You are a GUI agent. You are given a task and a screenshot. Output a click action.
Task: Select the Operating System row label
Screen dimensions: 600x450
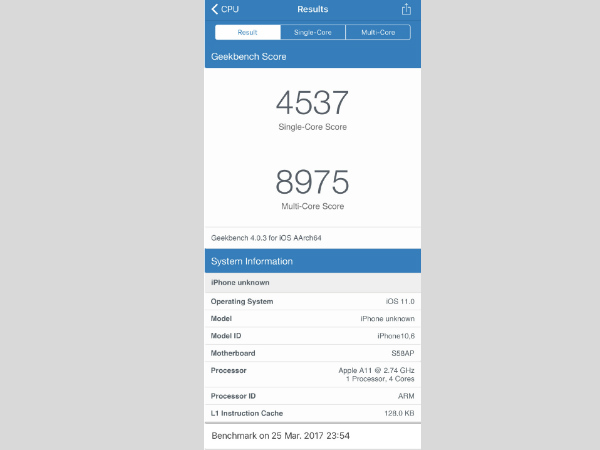point(242,302)
